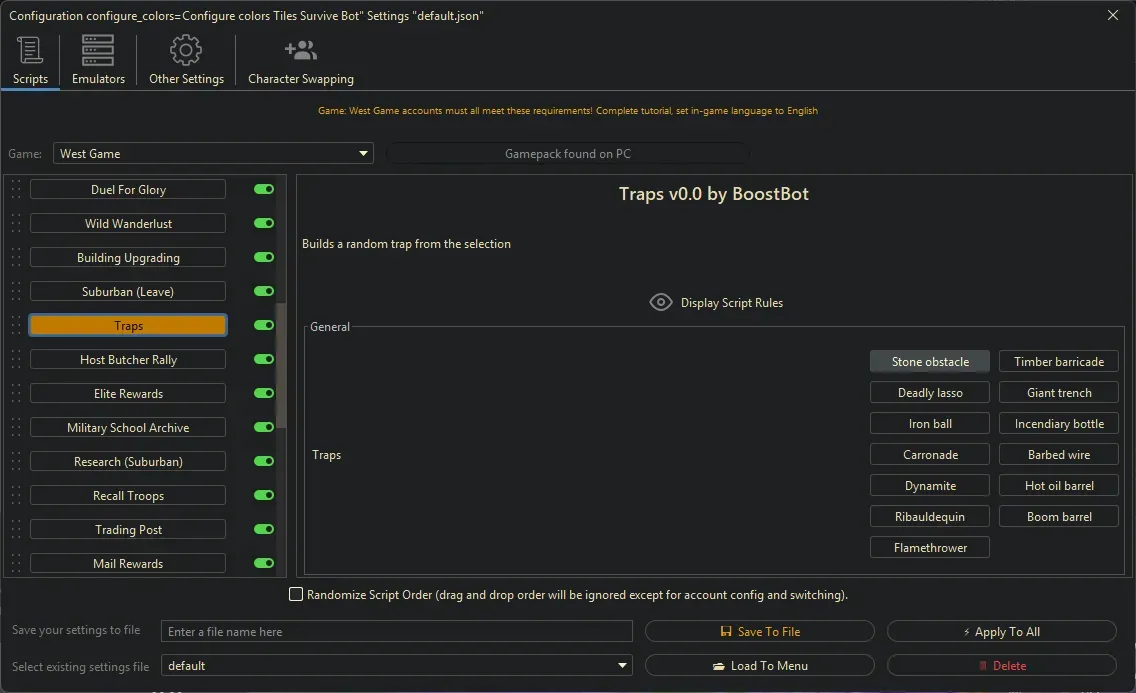Click the Save To File button
This screenshot has width=1136, height=693.
[760, 632]
